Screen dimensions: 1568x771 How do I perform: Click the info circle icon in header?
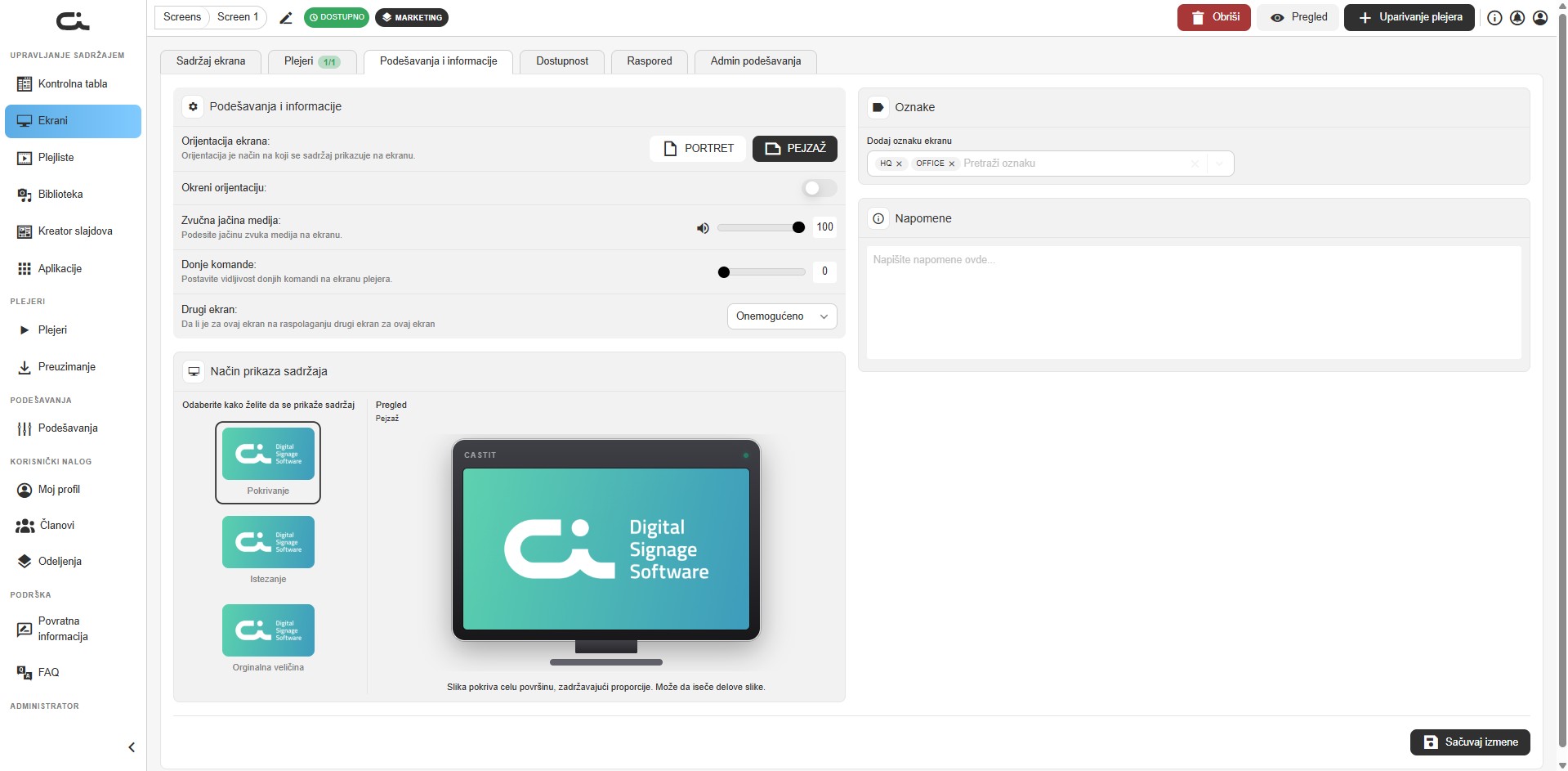(1494, 17)
